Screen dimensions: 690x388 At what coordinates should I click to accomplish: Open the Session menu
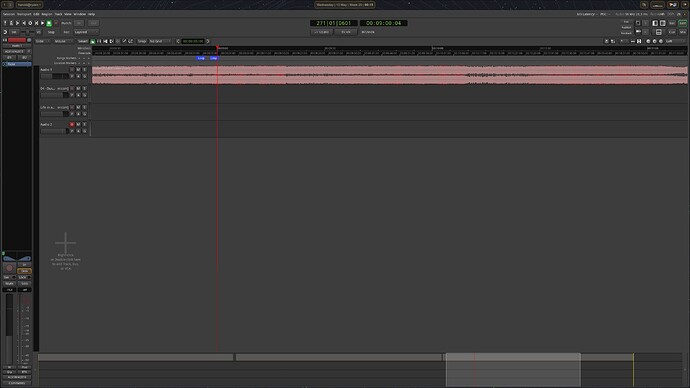[9, 14]
